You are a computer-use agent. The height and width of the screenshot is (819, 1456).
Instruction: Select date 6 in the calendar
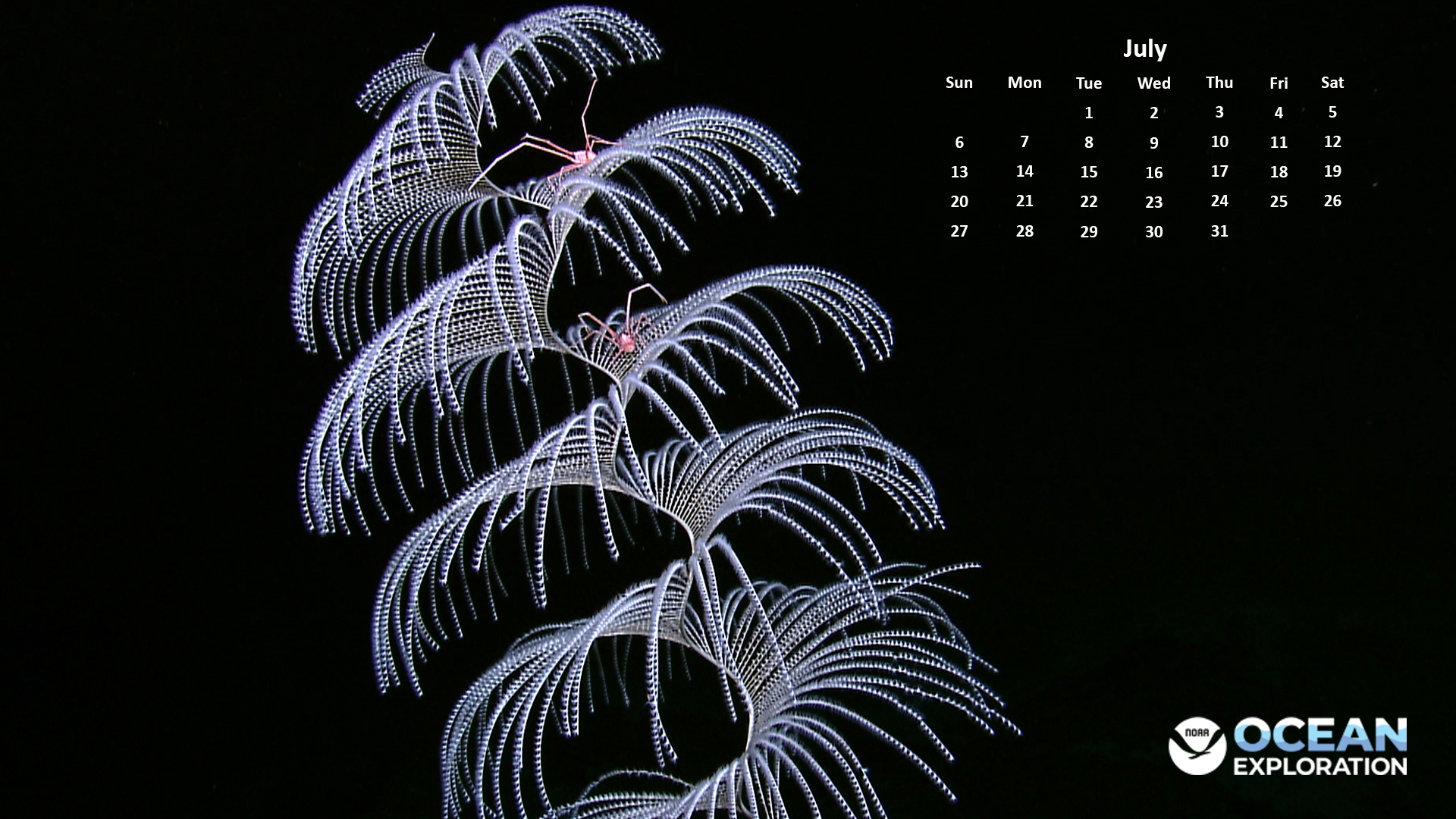pyautogui.click(x=959, y=143)
